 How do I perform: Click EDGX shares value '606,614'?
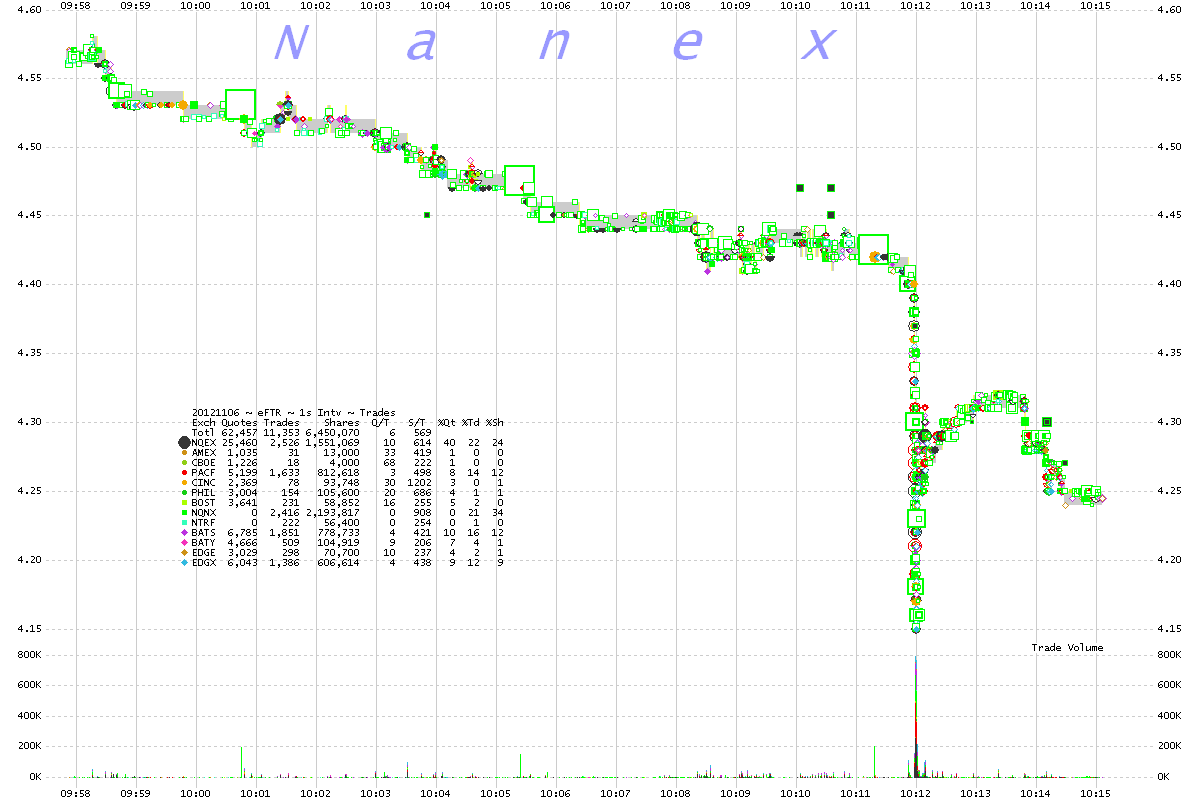click(340, 562)
